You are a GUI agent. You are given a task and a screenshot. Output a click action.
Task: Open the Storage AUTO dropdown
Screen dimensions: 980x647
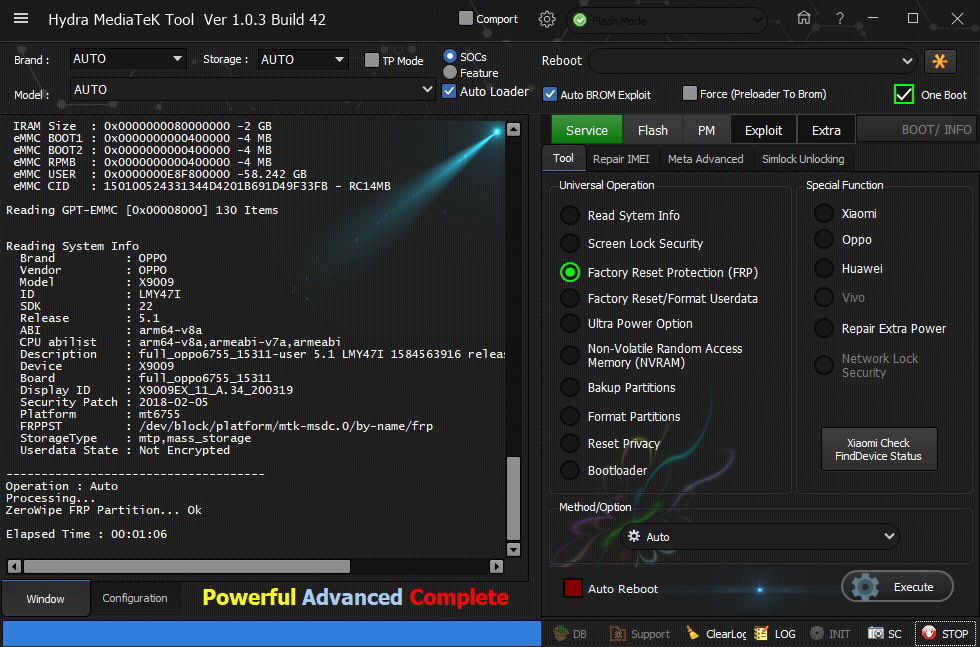click(x=303, y=59)
